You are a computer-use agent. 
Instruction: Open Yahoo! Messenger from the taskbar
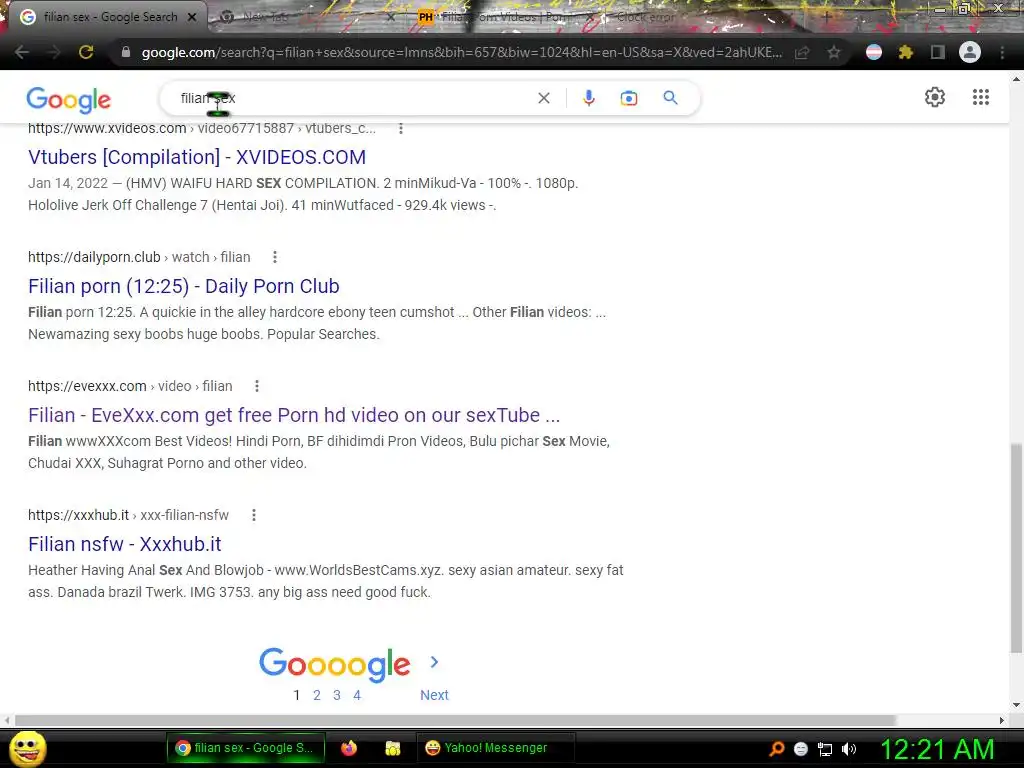point(495,748)
